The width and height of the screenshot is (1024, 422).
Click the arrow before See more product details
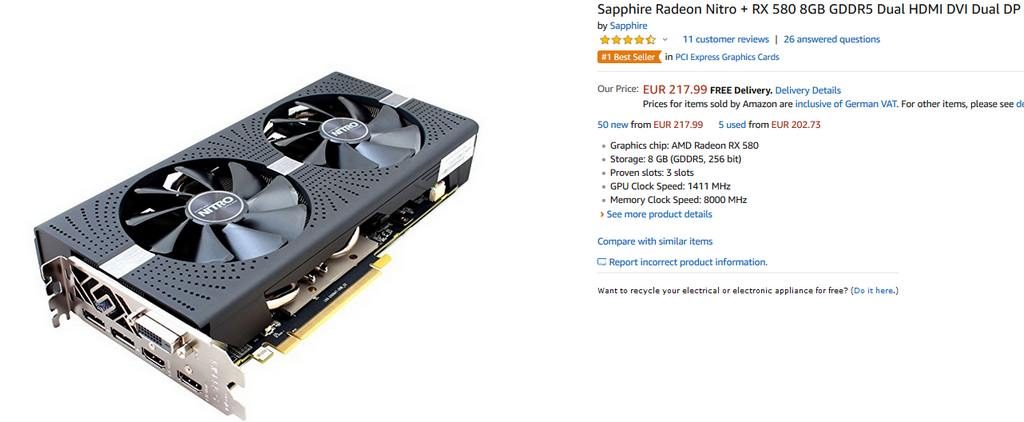[601, 214]
